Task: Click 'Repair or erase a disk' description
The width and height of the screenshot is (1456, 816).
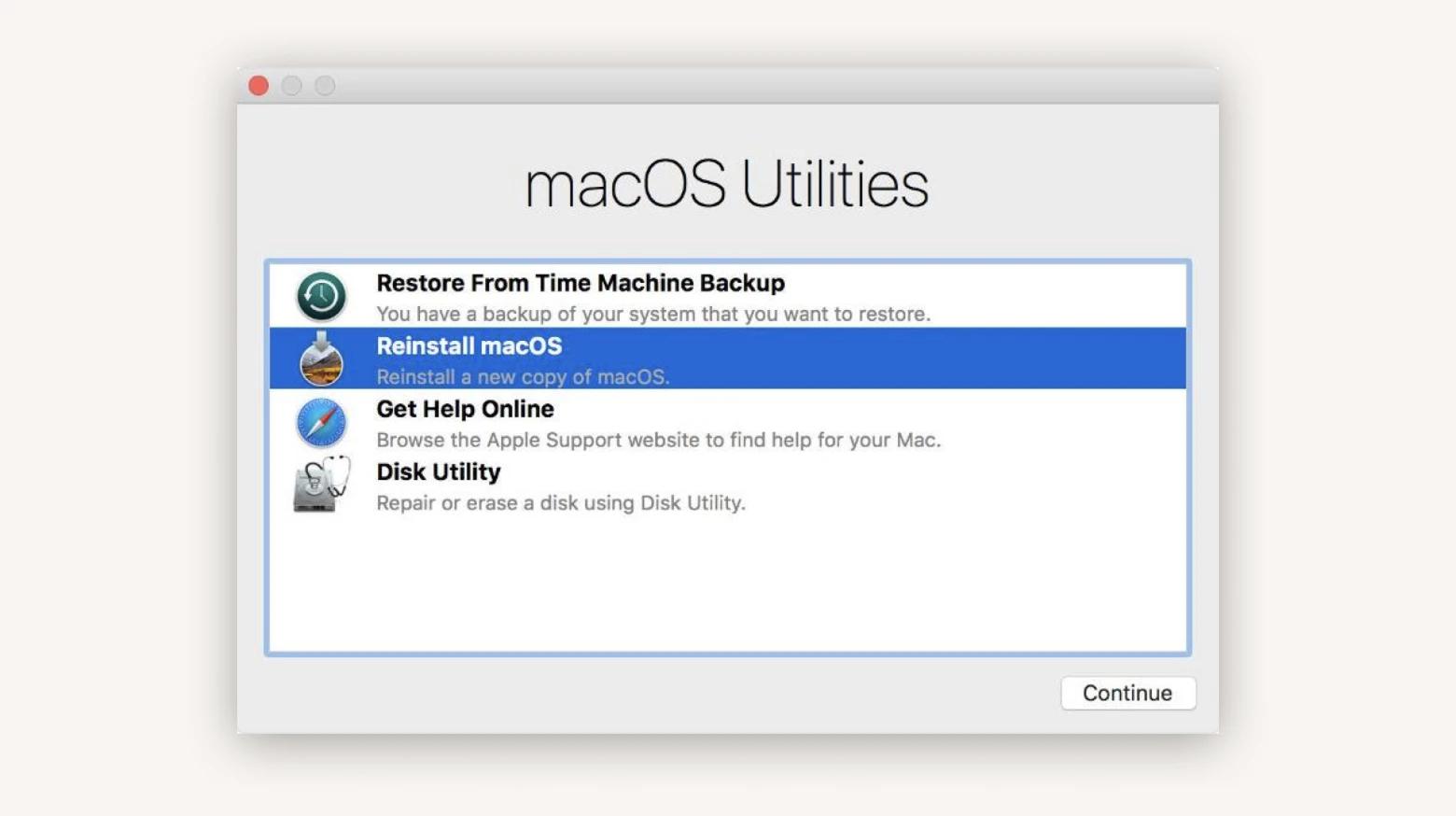Action: click(561, 503)
